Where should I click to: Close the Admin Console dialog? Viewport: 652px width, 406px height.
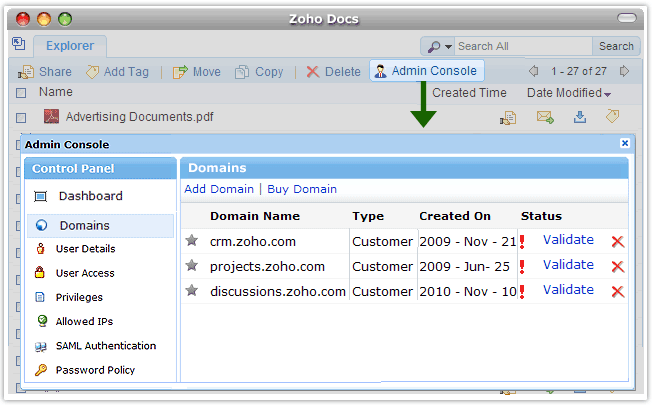tap(625, 143)
